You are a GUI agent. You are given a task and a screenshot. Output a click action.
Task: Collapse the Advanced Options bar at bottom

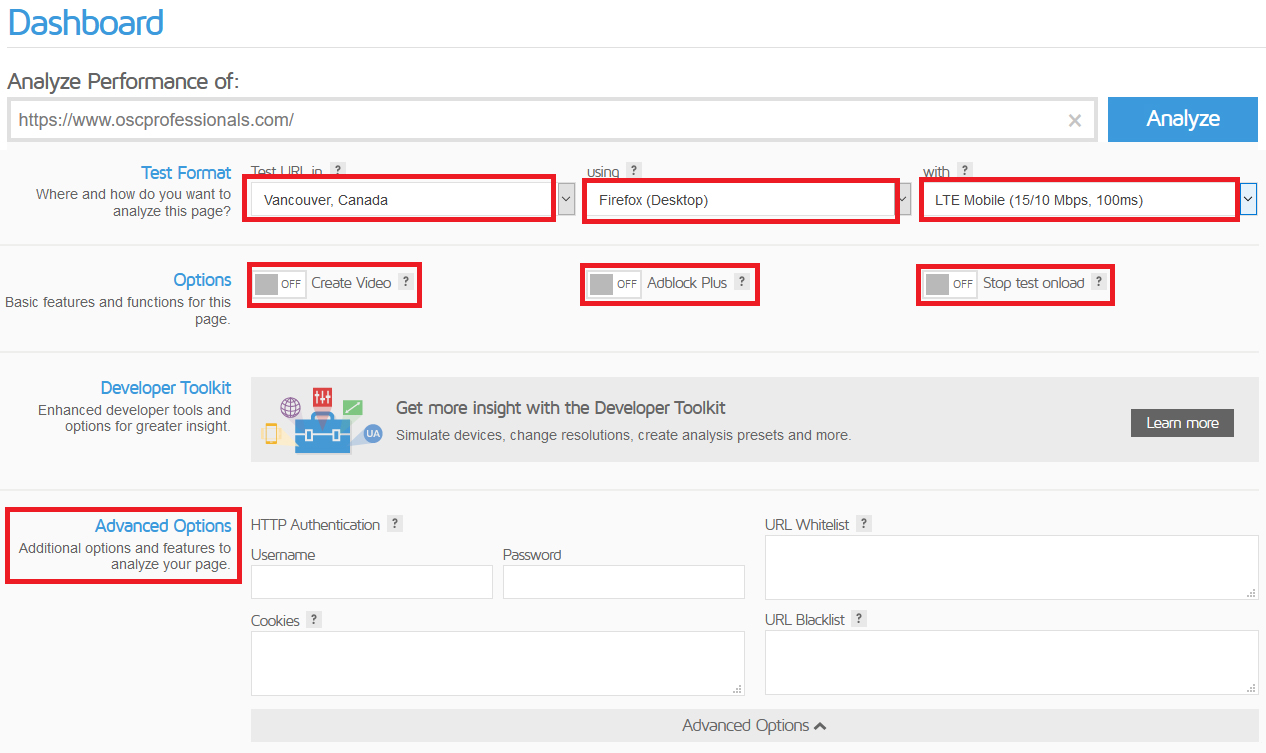tap(754, 726)
